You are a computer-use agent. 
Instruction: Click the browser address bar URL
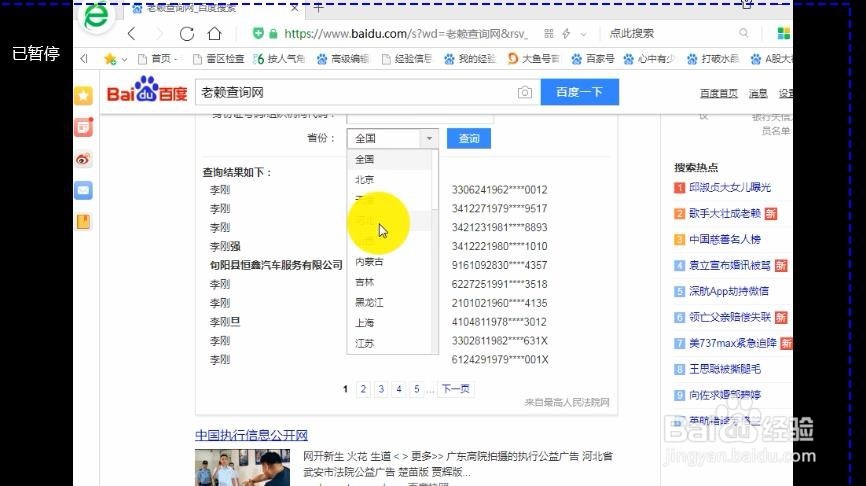(405, 34)
